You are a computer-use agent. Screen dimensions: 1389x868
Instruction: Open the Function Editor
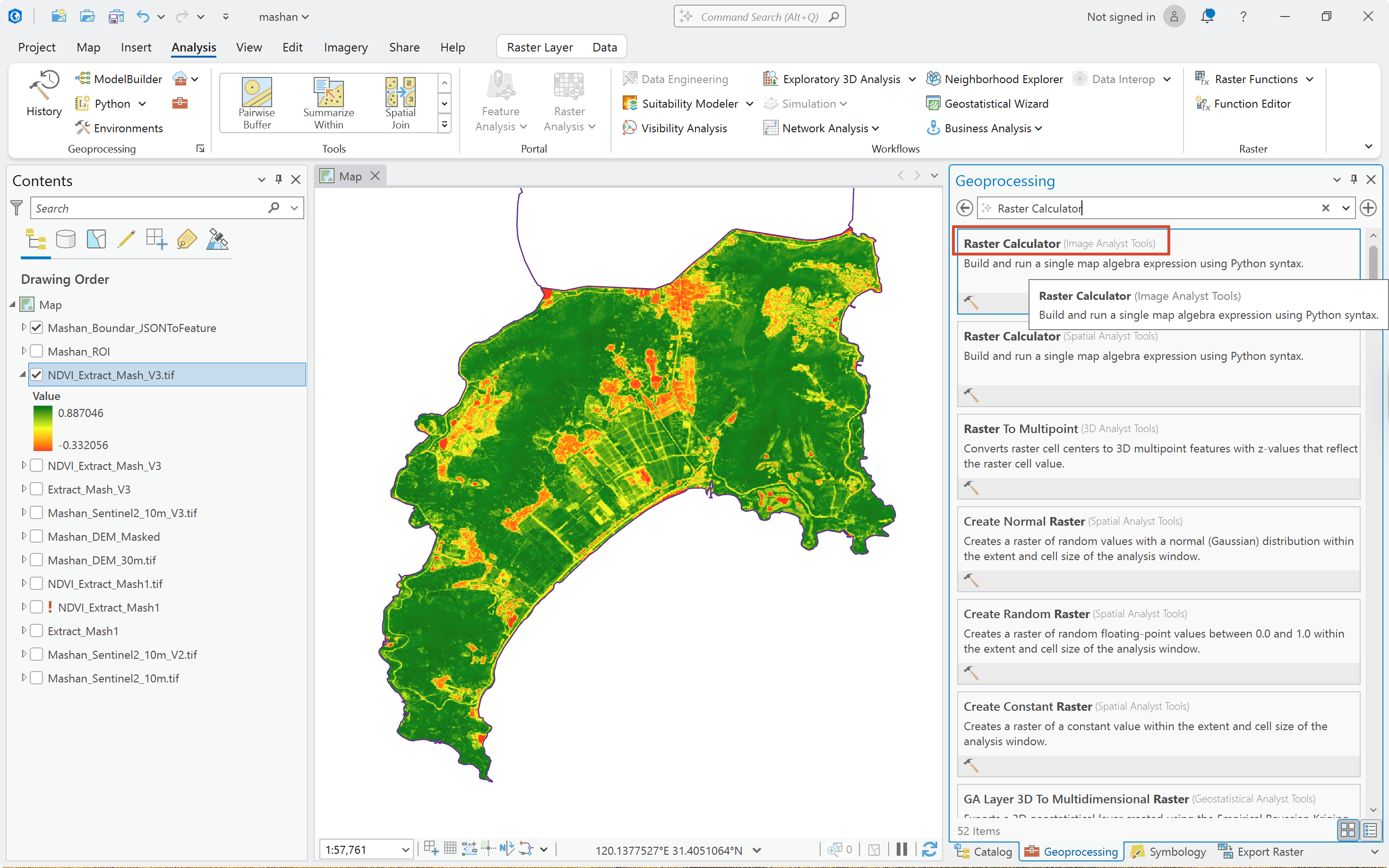coord(1243,103)
